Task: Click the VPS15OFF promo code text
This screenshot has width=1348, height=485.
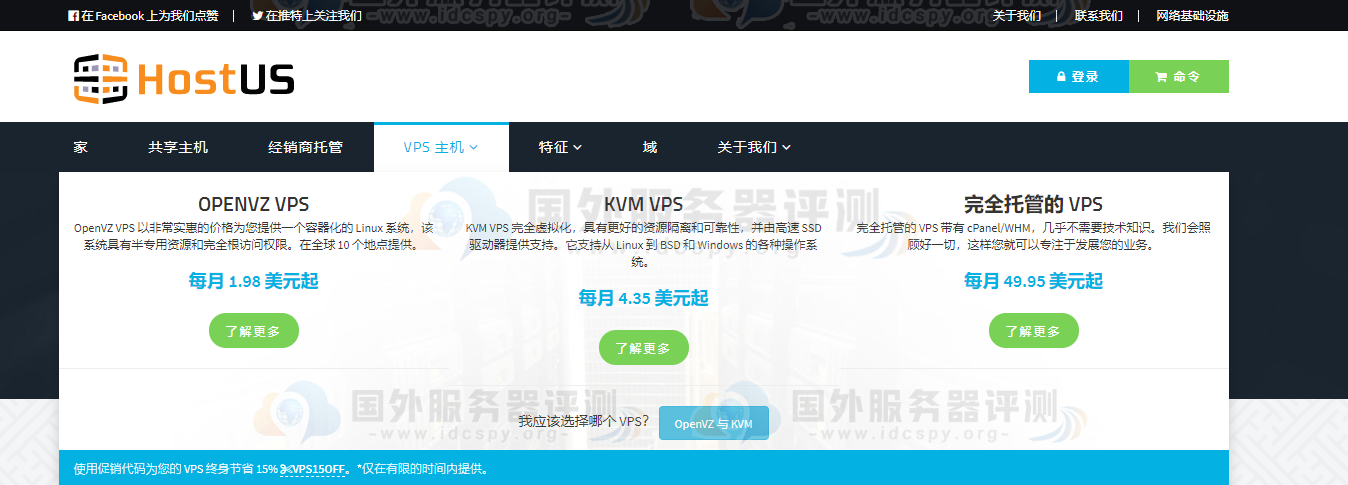Action: tap(319, 469)
